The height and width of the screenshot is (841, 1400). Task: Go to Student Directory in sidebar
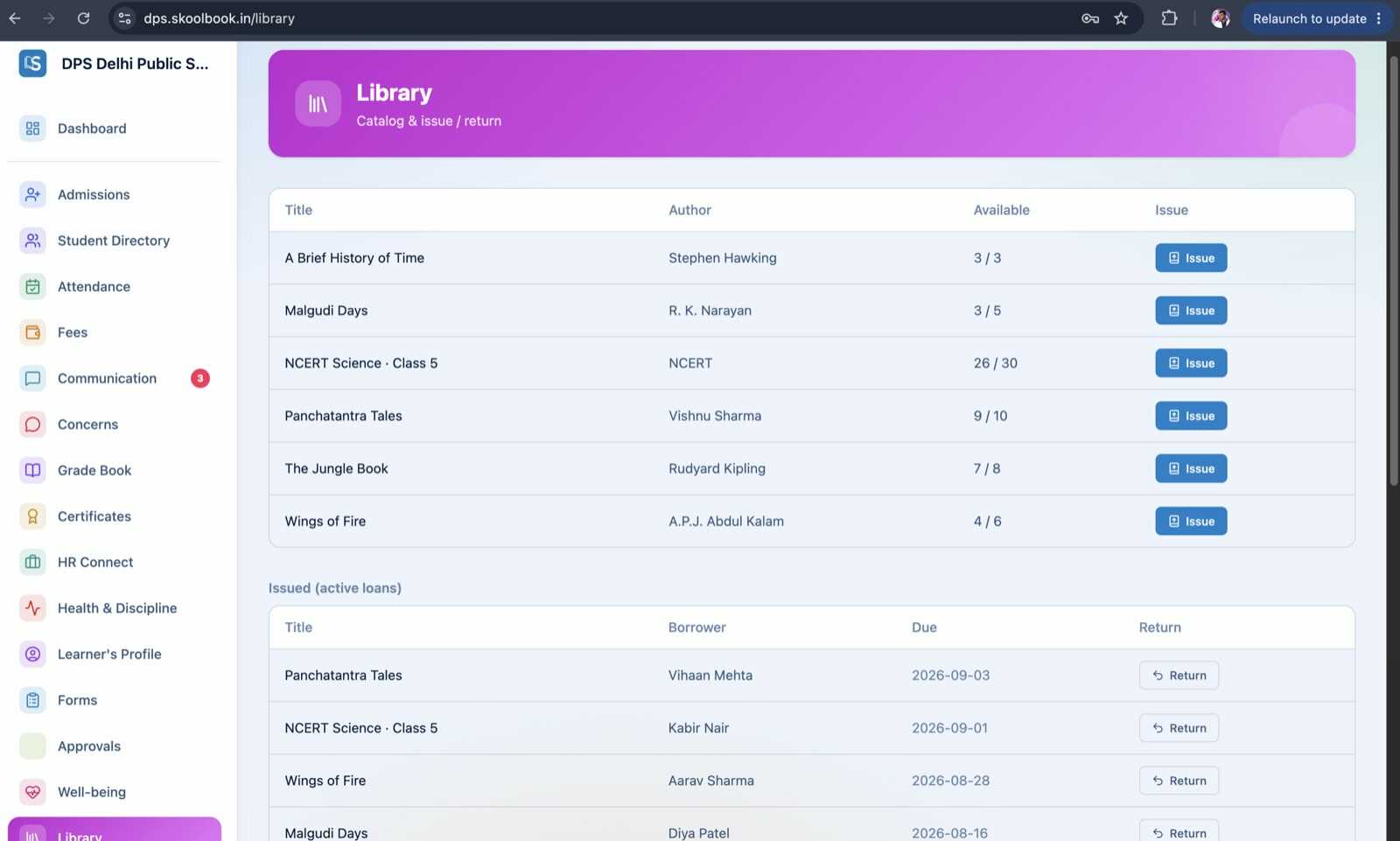click(115, 241)
